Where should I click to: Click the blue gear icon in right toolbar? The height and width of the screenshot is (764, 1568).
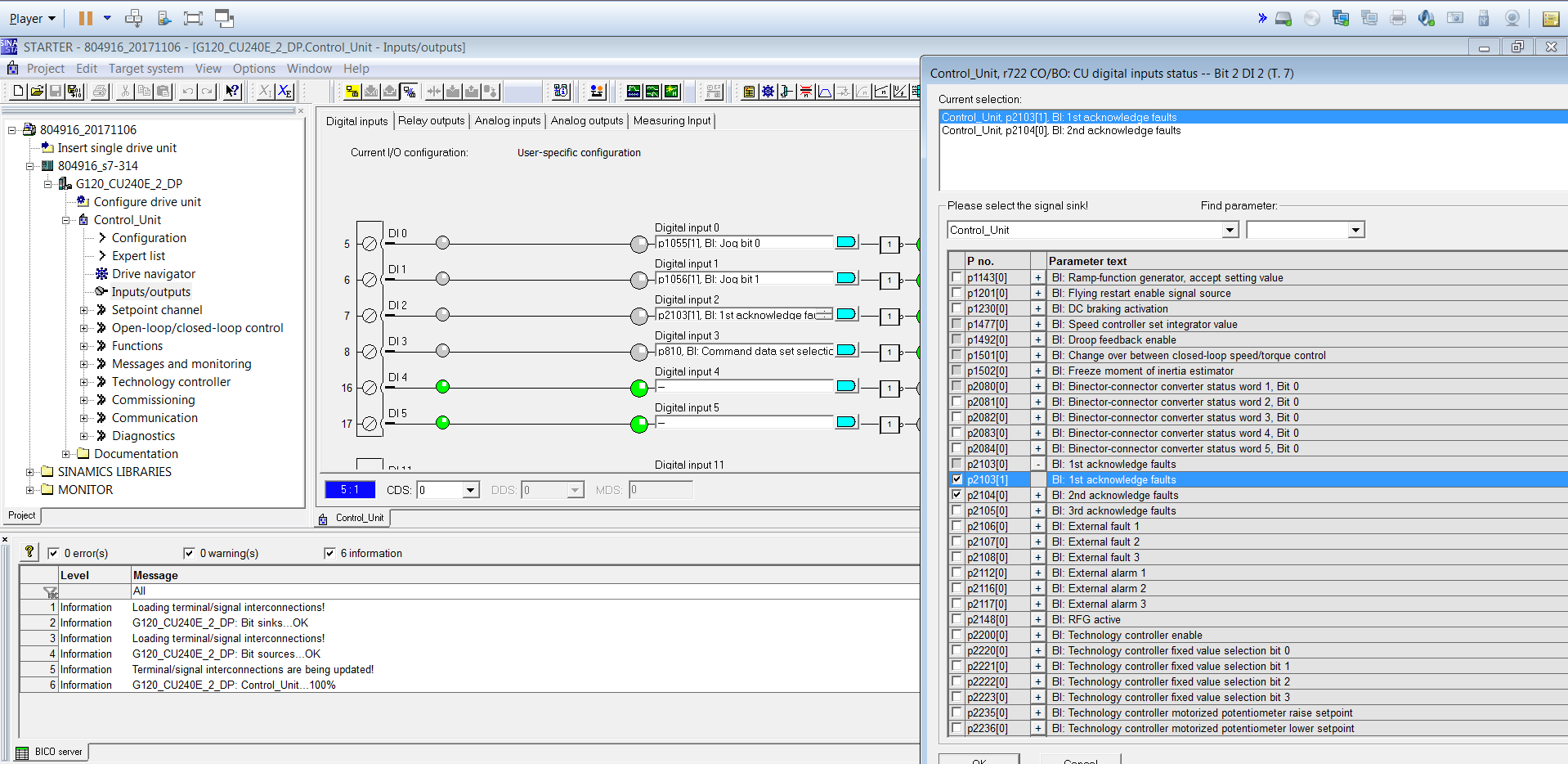coord(768,91)
